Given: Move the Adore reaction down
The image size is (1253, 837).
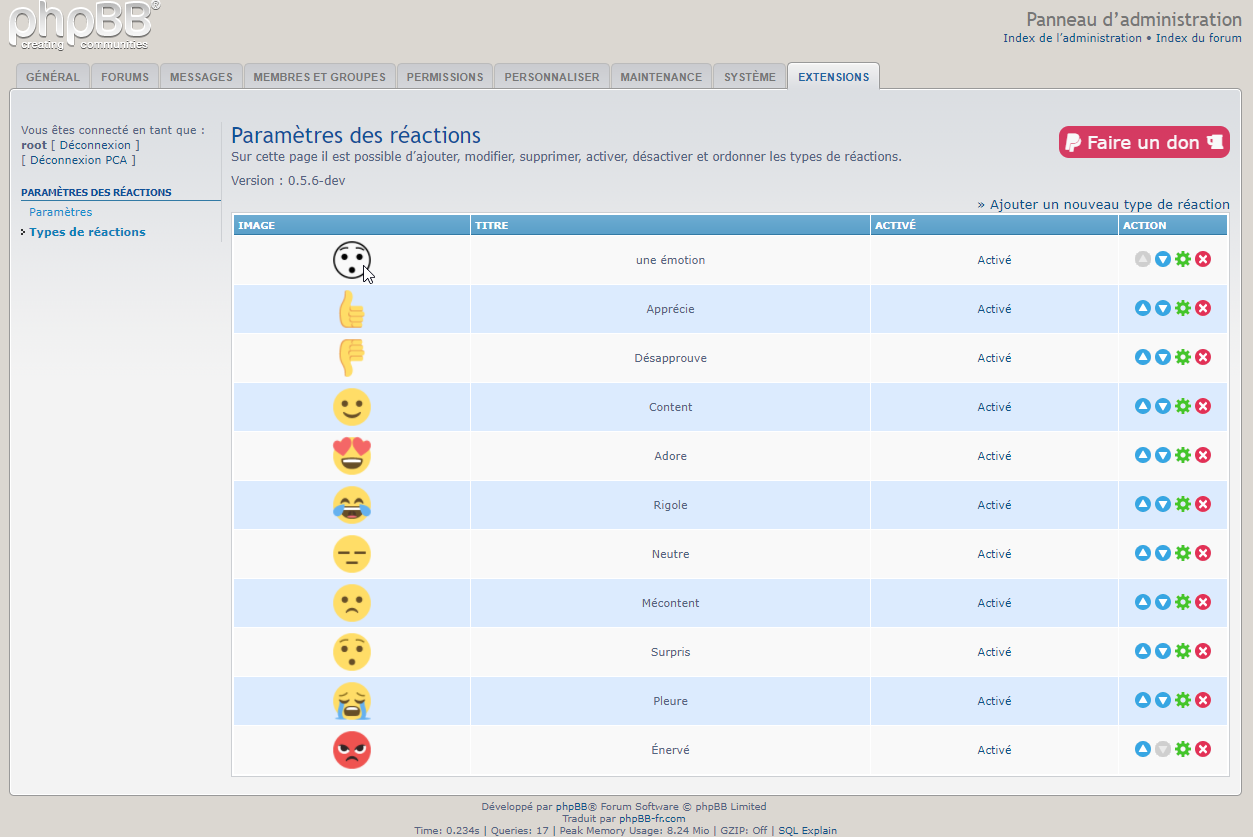Looking at the screenshot, I should click(x=1163, y=455).
